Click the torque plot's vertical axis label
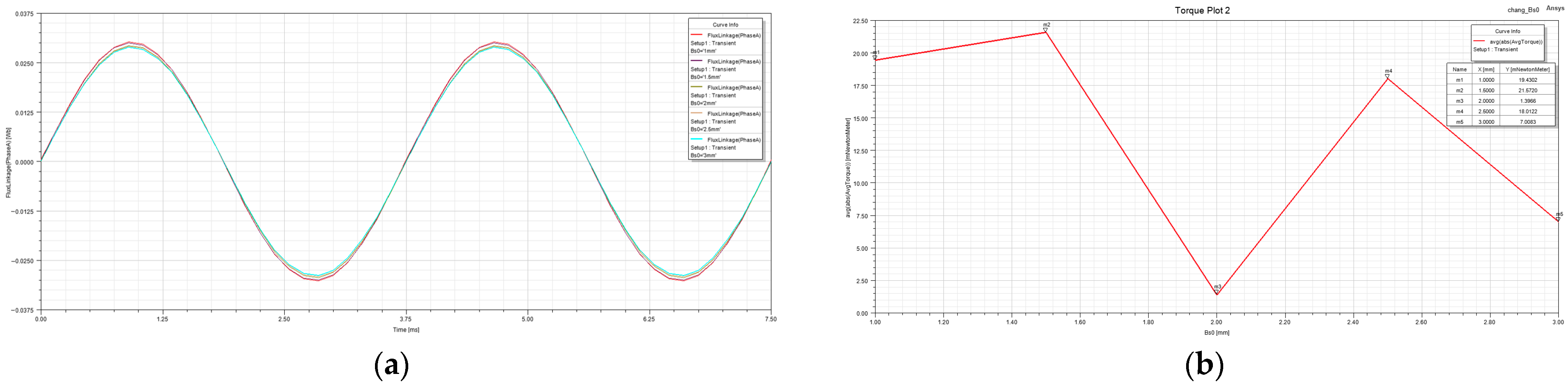 point(848,168)
